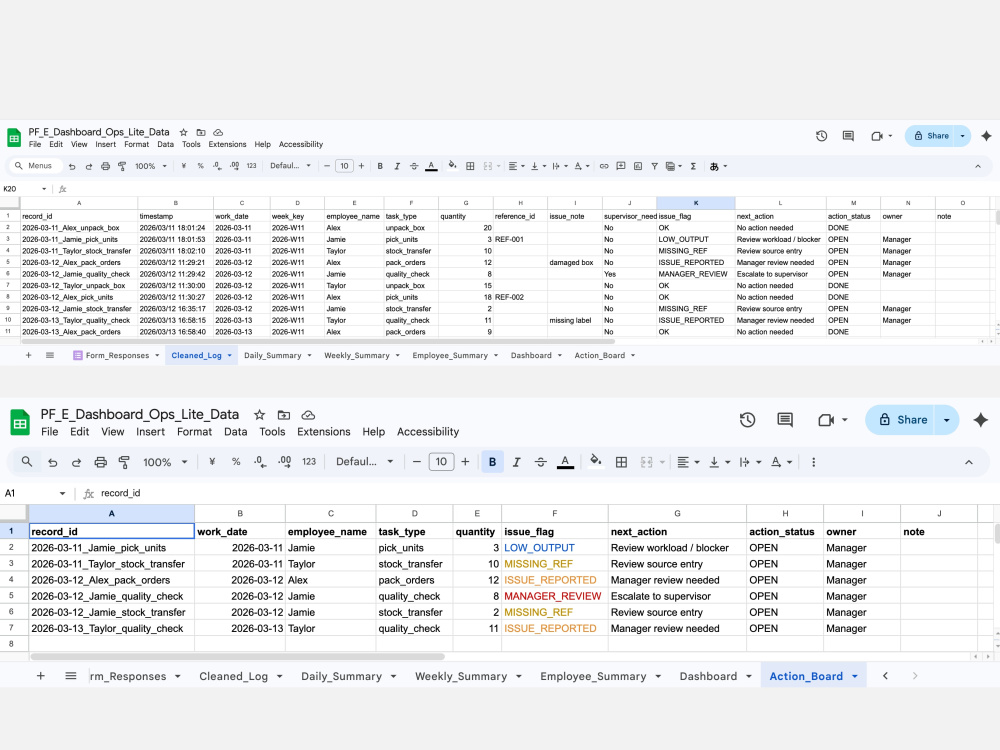Open name box dropdown in lower spreadsheet

coord(62,493)
